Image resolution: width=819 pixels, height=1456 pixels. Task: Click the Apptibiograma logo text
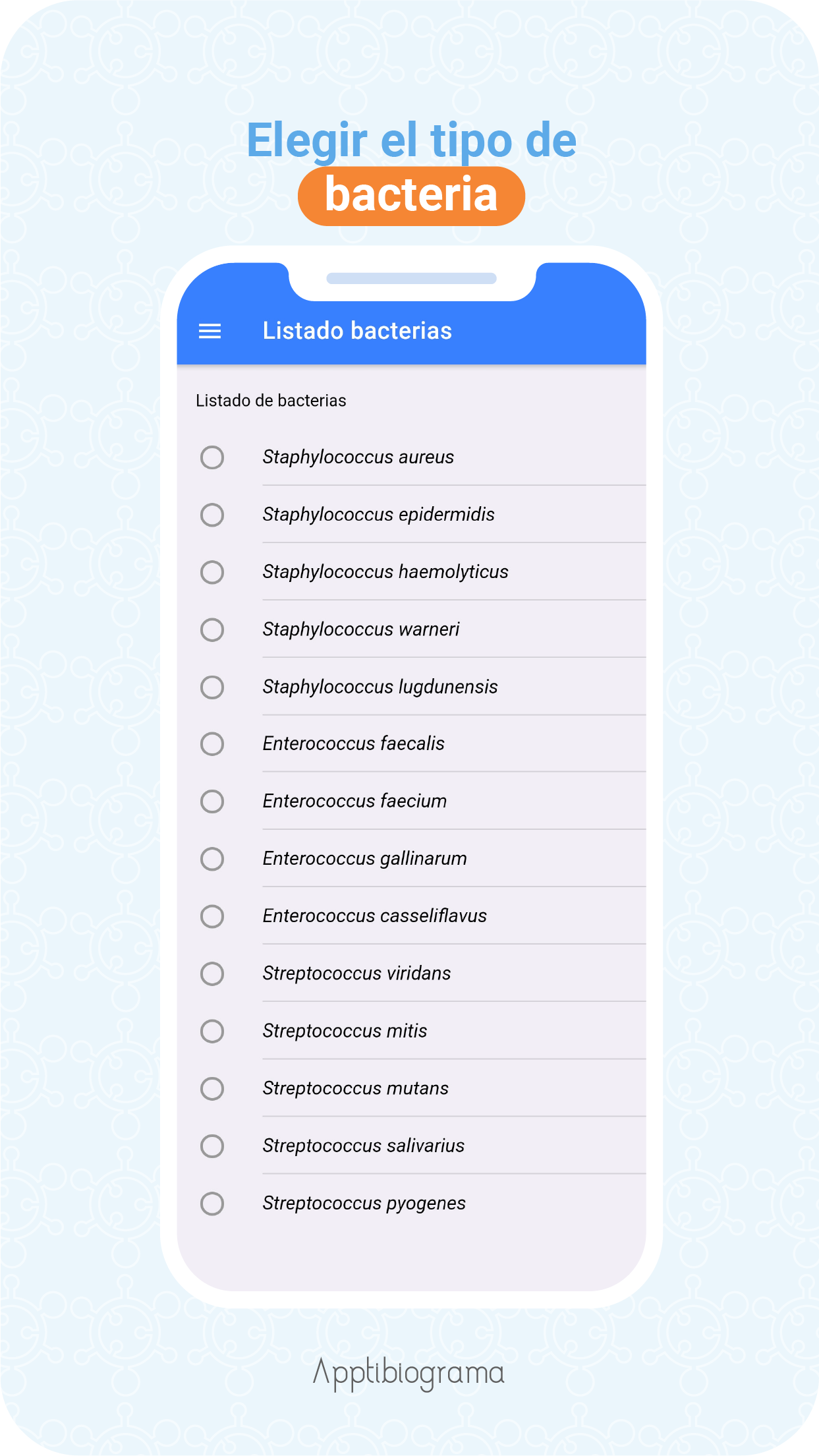click(409, 1373)
